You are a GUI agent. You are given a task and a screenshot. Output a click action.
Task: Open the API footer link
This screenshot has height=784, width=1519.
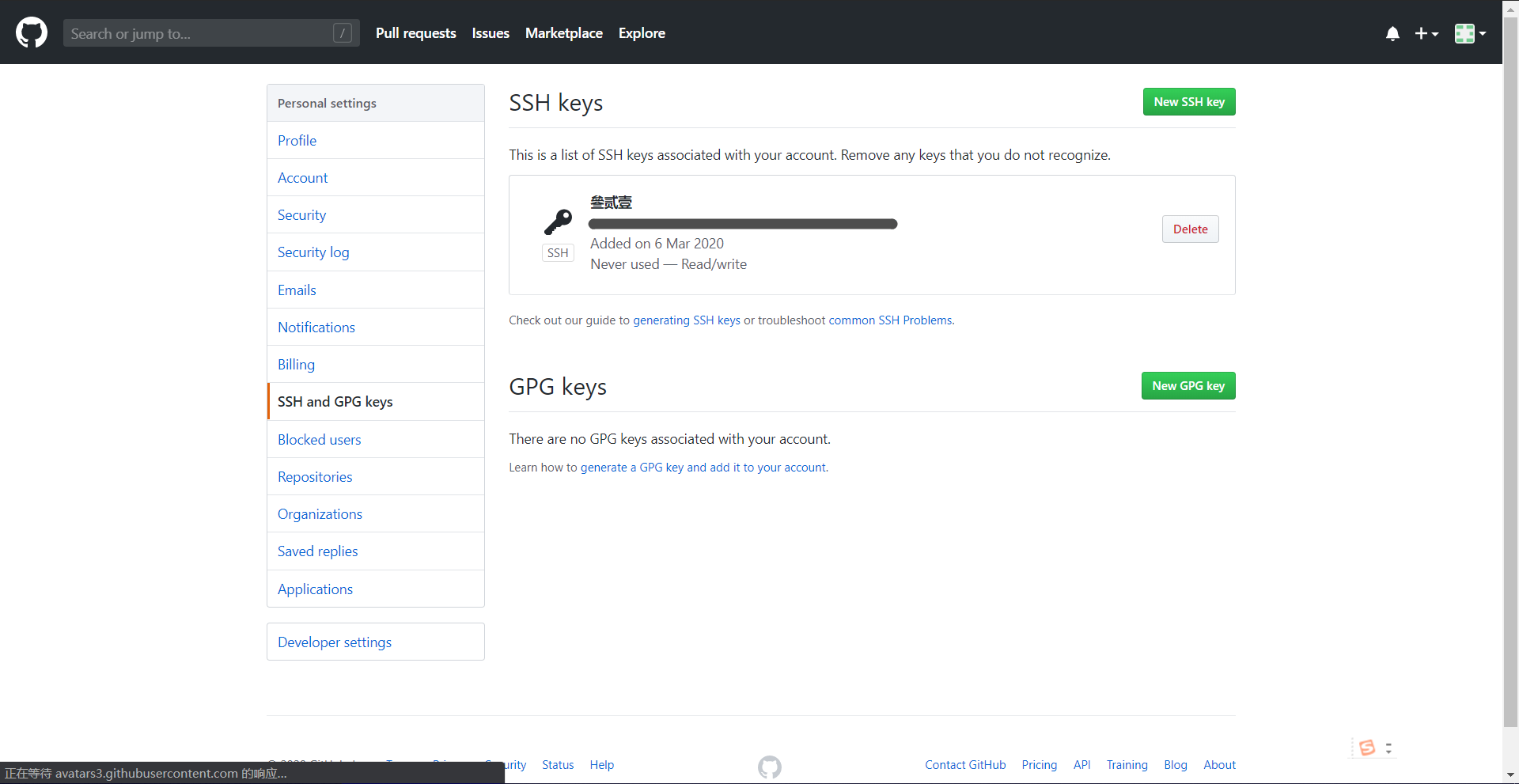(1081, 765)
